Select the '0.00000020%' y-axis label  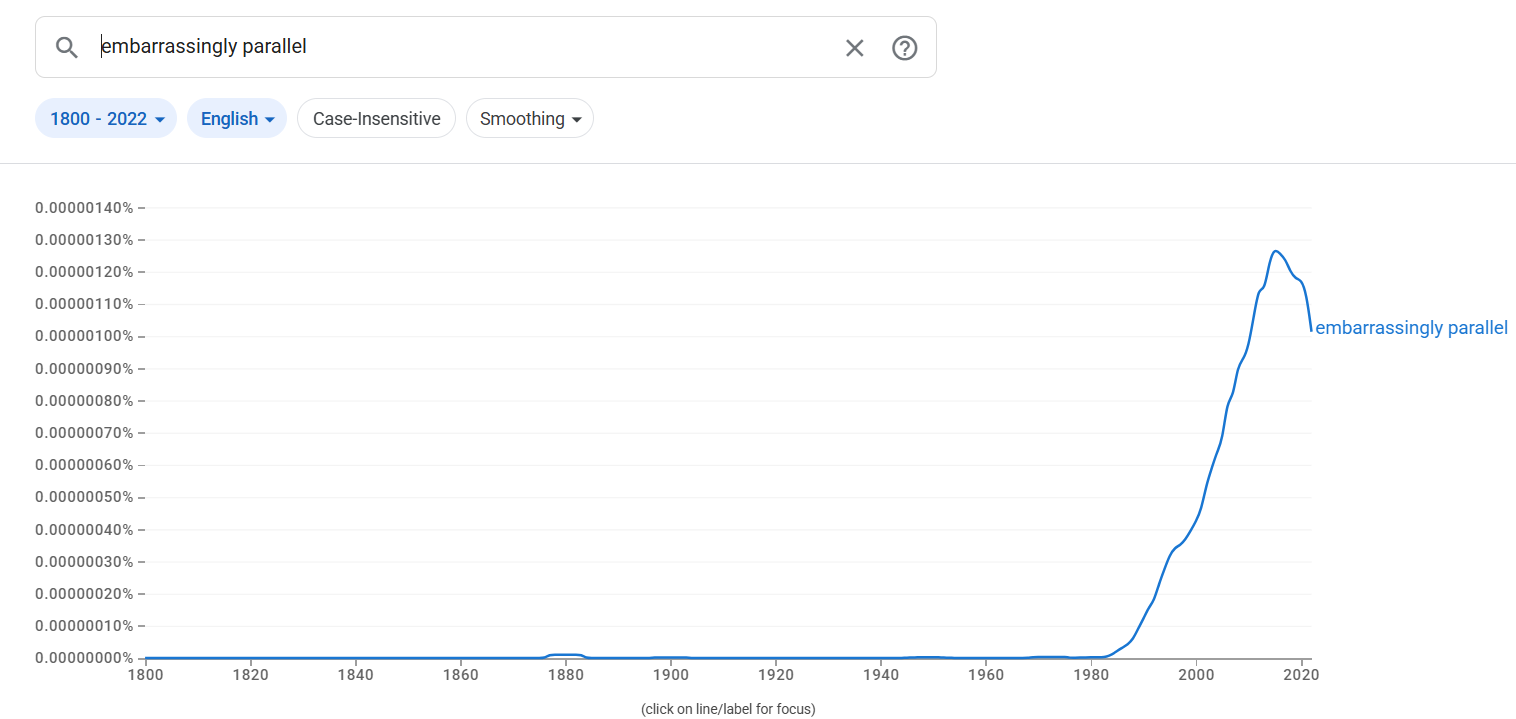click(84, 594)
